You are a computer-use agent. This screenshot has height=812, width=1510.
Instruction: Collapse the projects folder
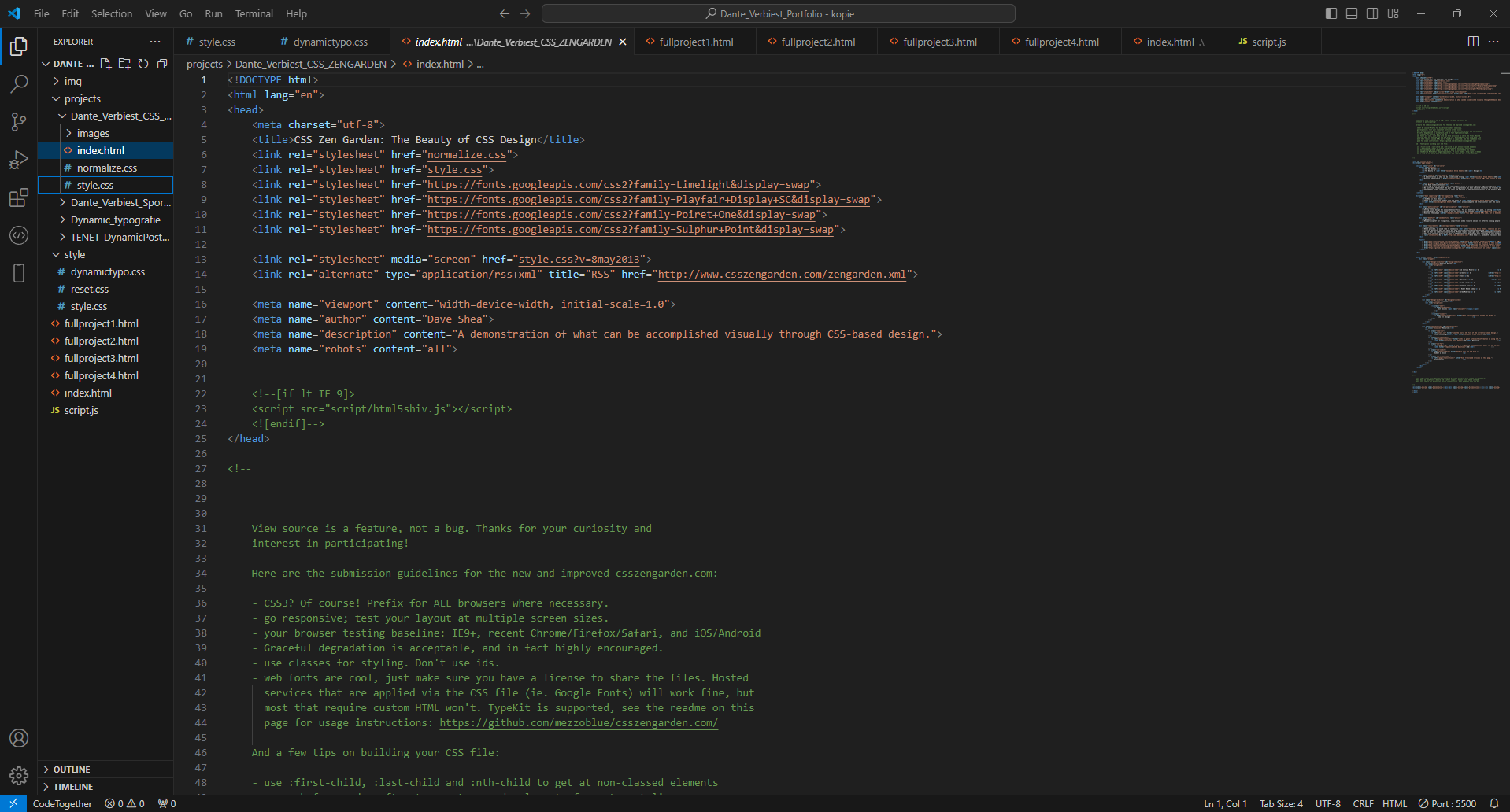[x=105, y=98]
